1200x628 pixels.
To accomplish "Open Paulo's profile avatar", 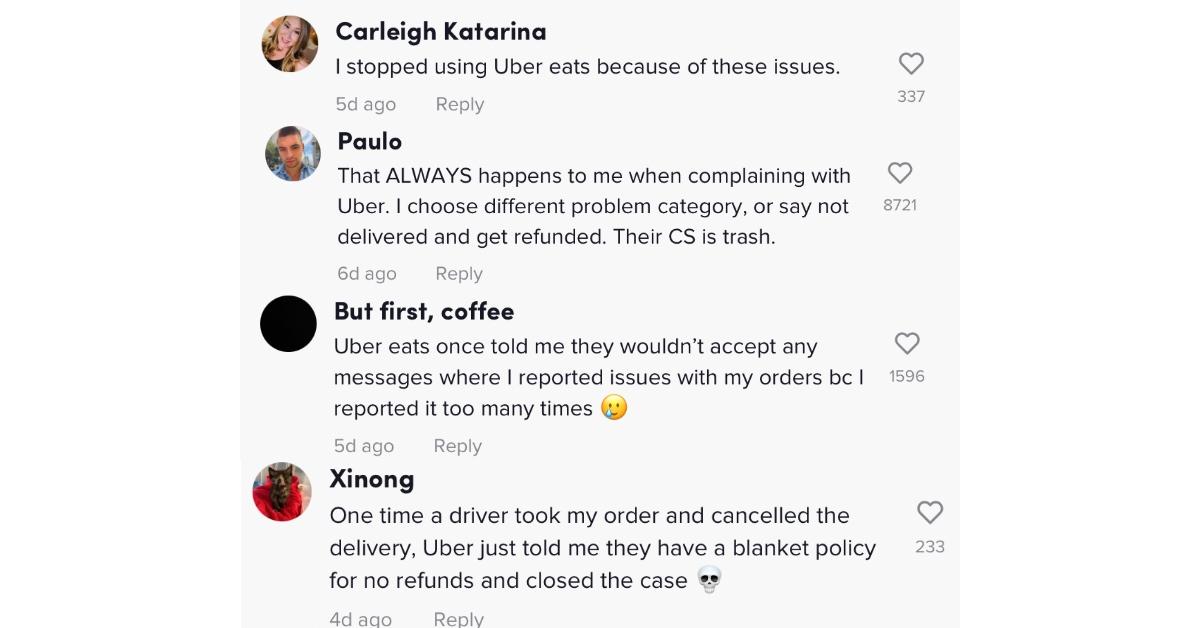I will point(293,154).
